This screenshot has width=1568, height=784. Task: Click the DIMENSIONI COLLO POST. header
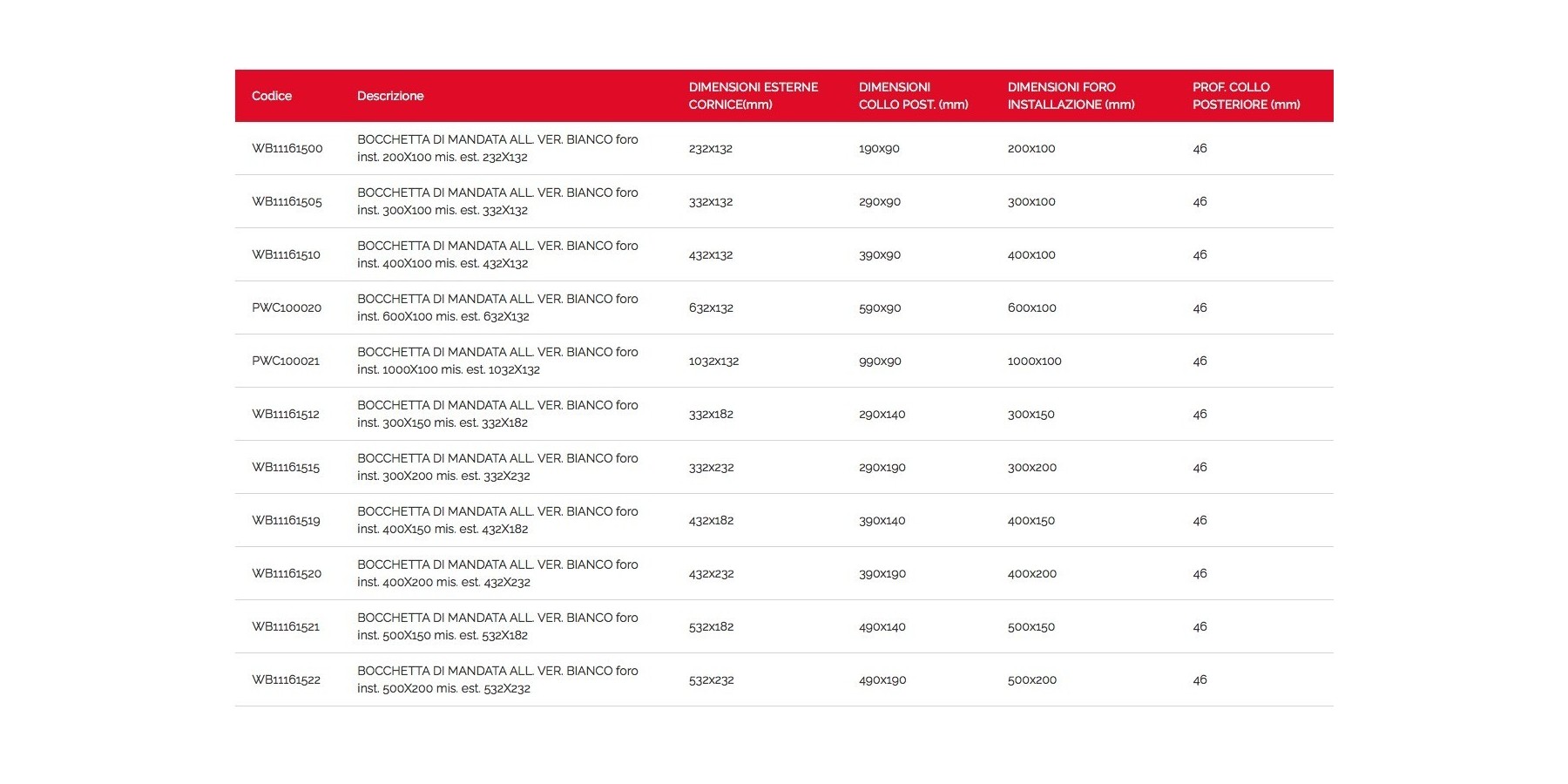pos(913,96)
